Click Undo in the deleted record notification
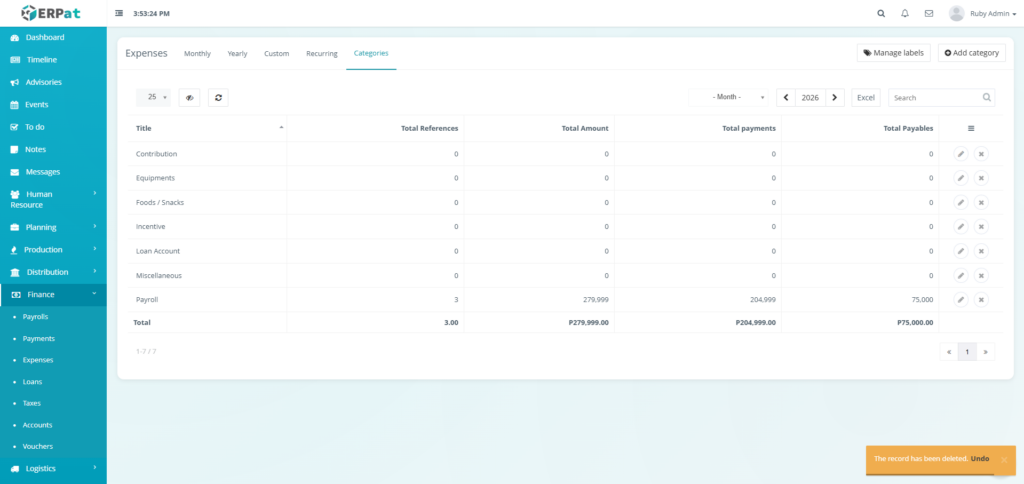This screenshot has height=484, width=1024. 979,458
